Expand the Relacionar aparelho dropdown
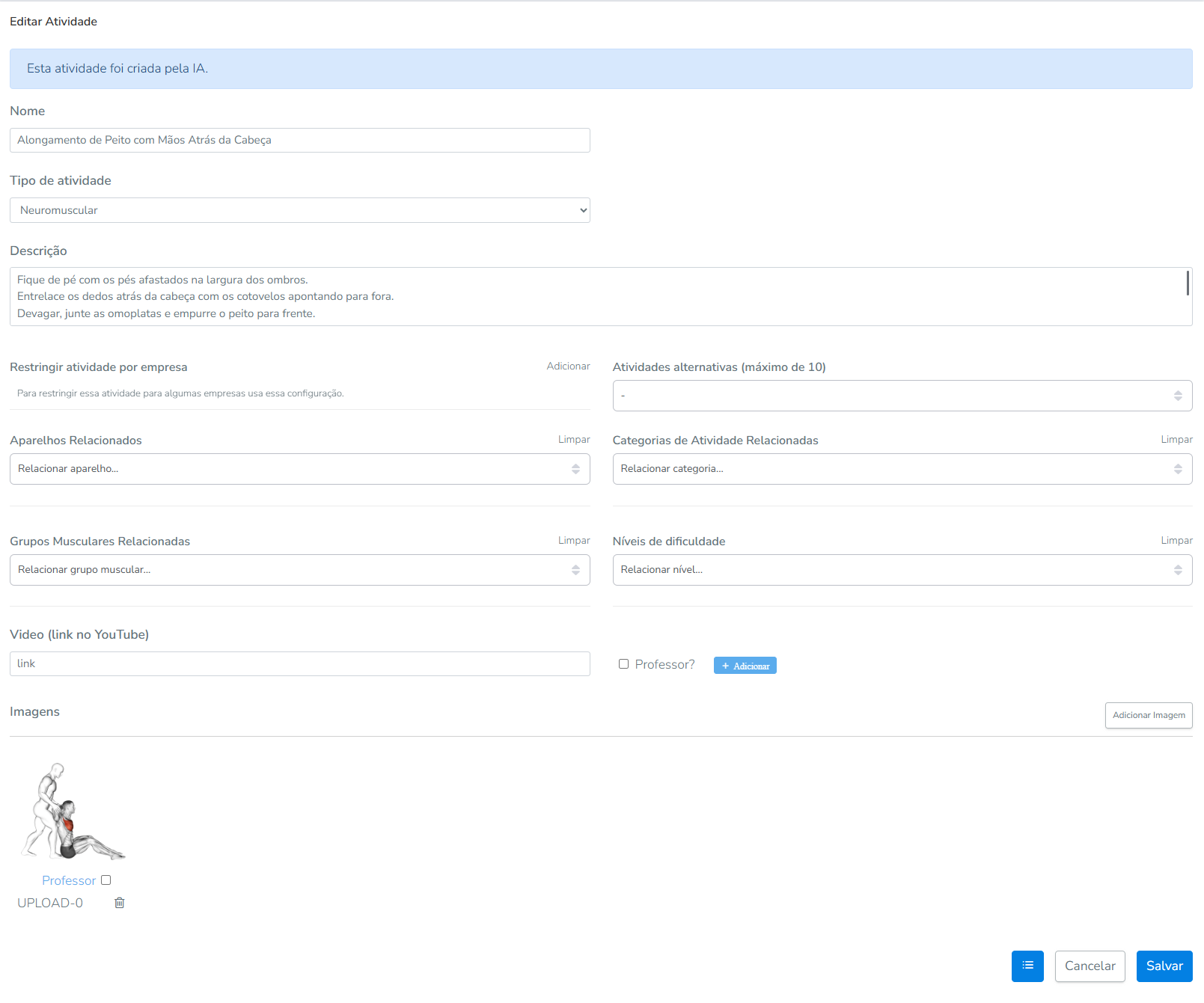Screen dimensions: 1204x1003 (299, 469)
